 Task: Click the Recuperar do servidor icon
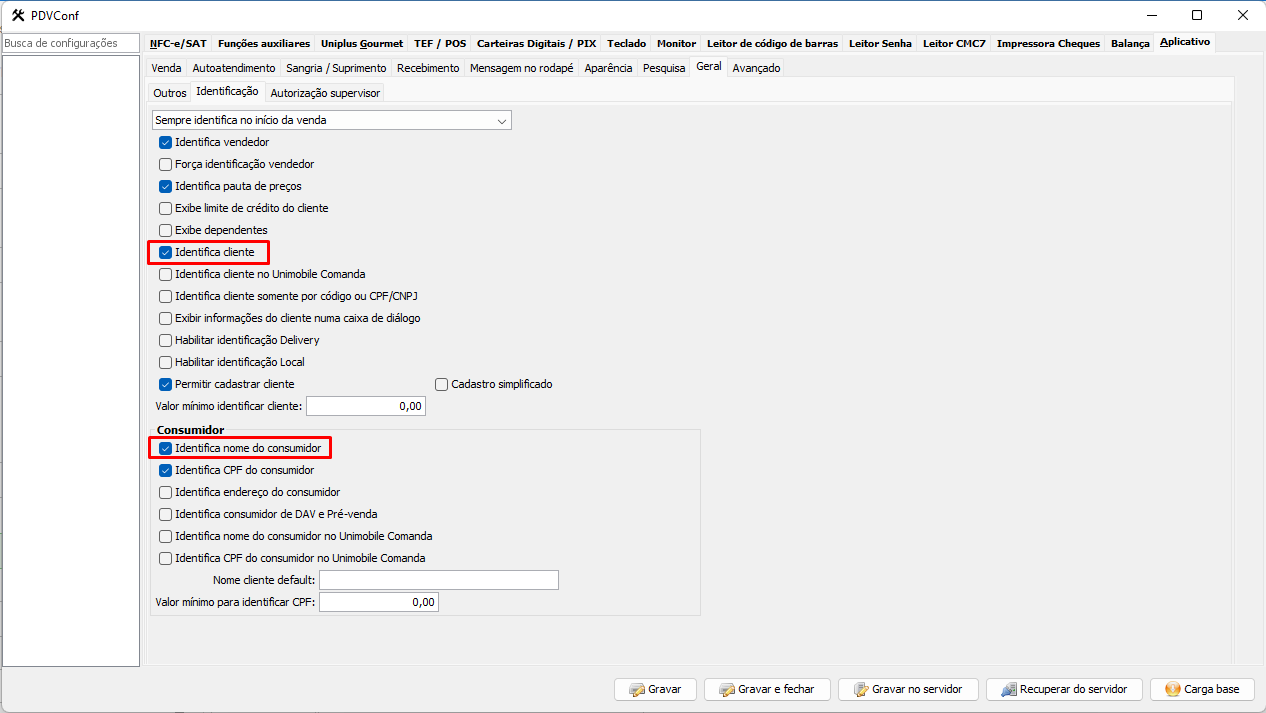coord(1008,690)
